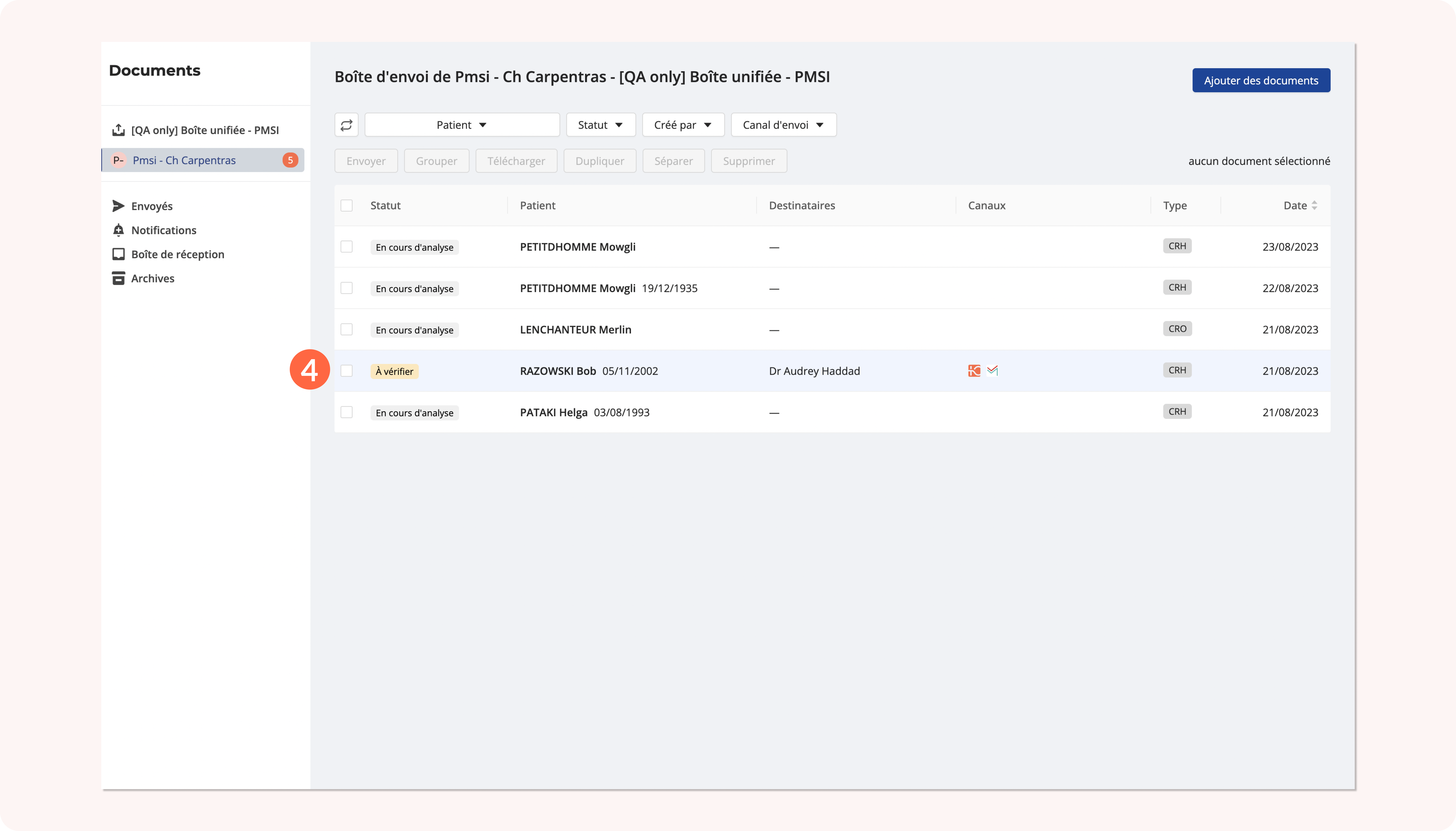Open the Créé par filter dropdown
This screenshot has width=1456, height=831.
(683, 125)
